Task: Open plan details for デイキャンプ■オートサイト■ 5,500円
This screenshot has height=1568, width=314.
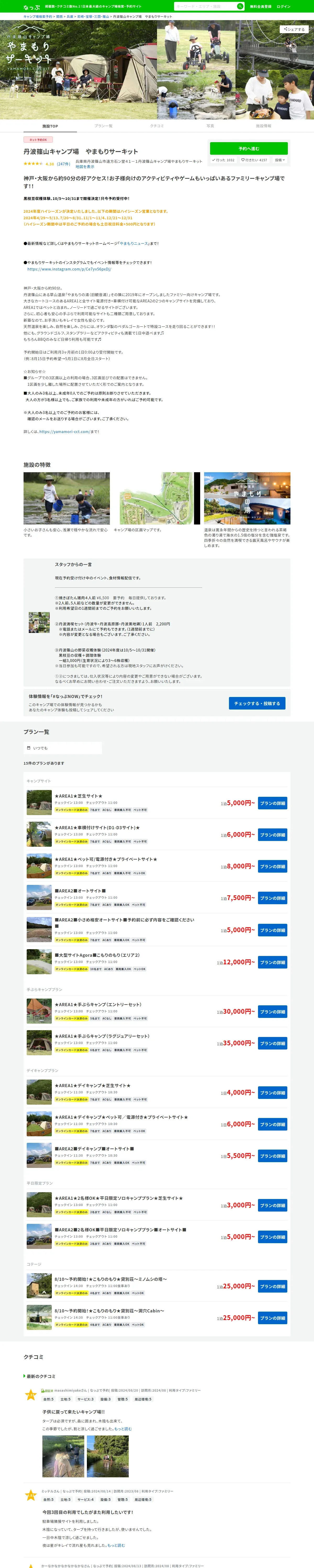Action: pos(273,1156)
